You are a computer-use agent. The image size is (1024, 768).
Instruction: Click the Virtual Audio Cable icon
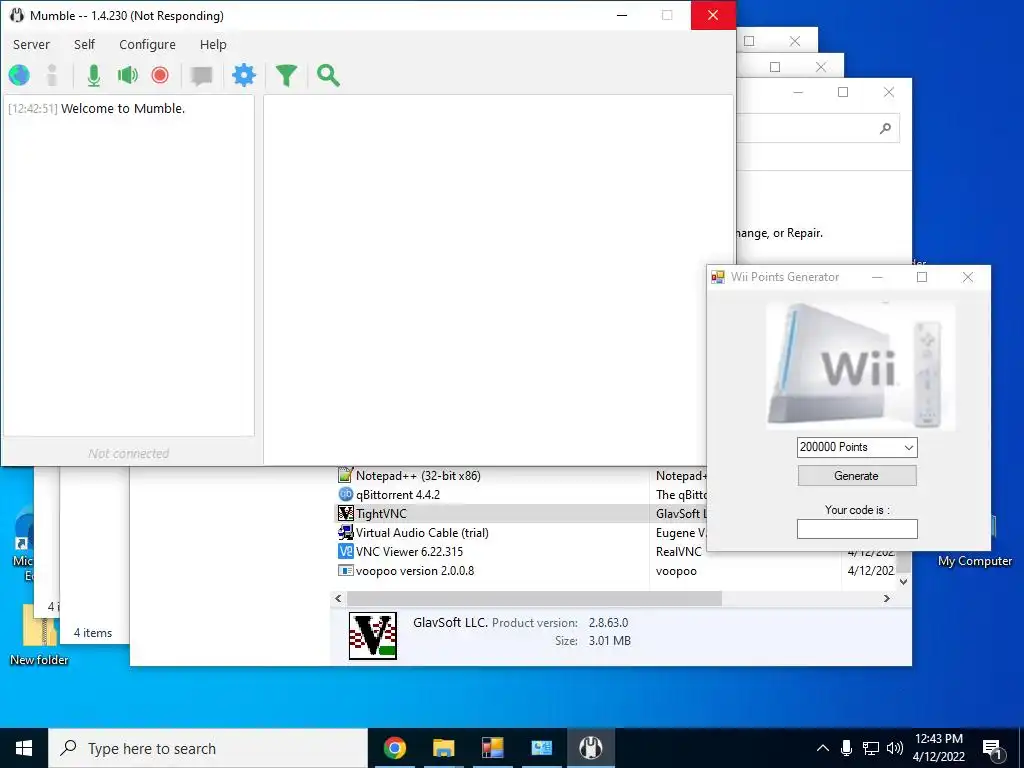[x=345, y=532]
